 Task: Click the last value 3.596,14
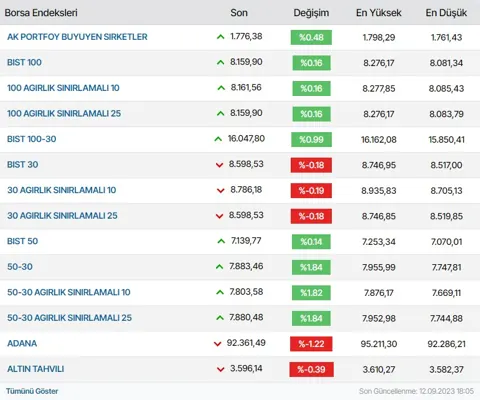246,368
